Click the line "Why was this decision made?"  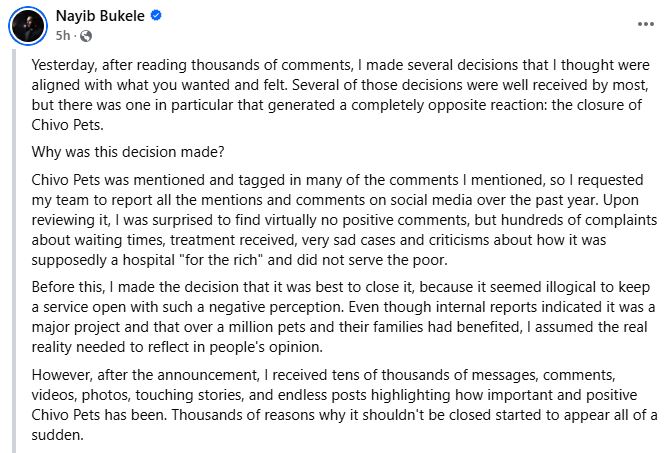(x=128, y=152)
